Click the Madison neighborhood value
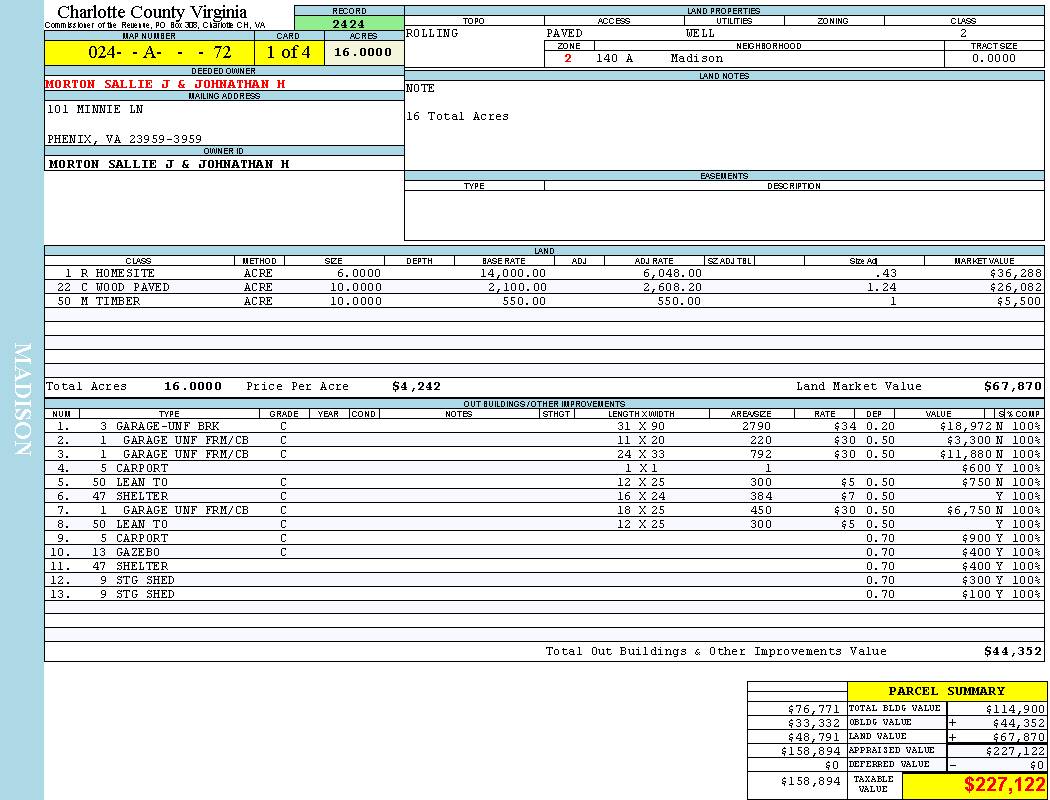The image size is (1050, 800). (696, 59)
